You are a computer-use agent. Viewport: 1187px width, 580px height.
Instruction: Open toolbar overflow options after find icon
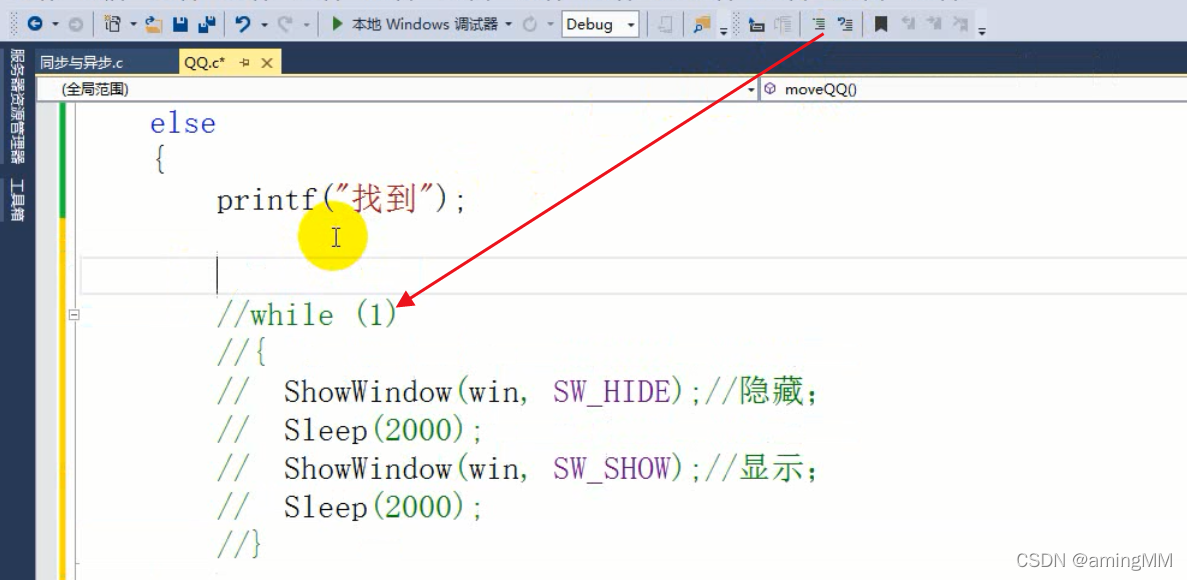[723, 30]
